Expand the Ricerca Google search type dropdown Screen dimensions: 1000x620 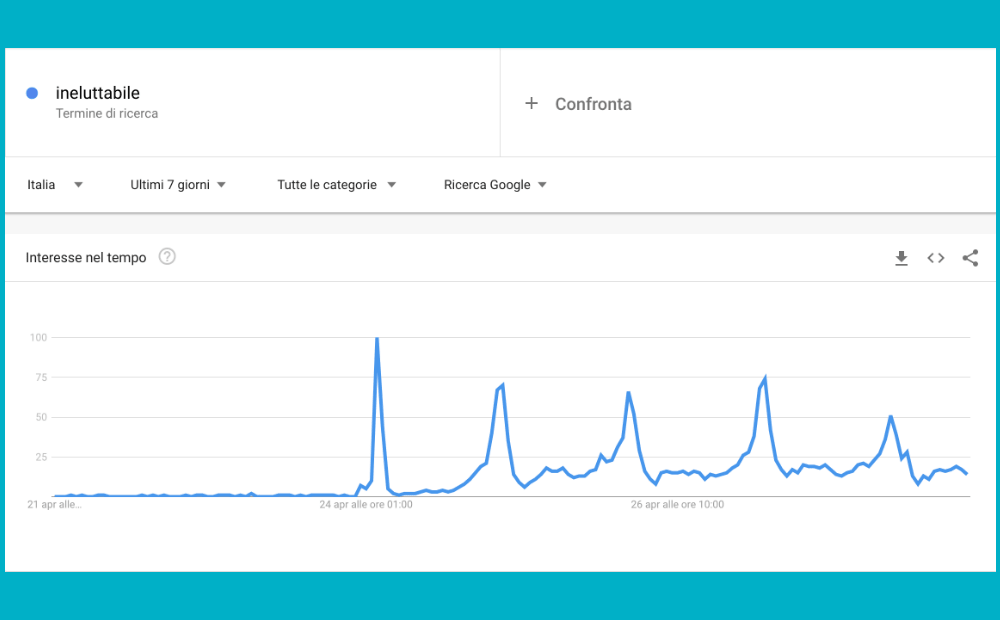coord(495,184)
